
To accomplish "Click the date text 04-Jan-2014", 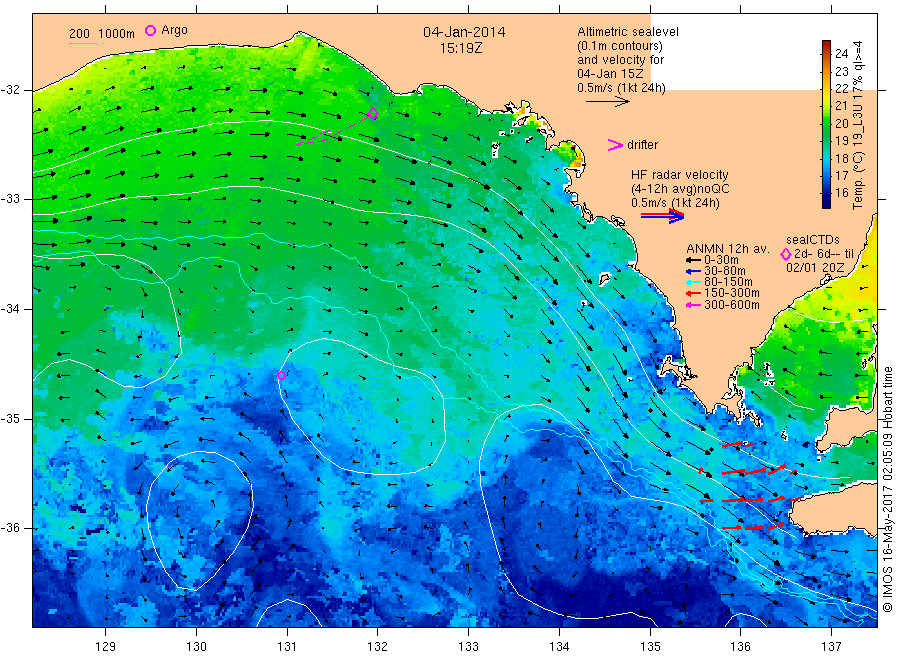I will click(464, 32).
